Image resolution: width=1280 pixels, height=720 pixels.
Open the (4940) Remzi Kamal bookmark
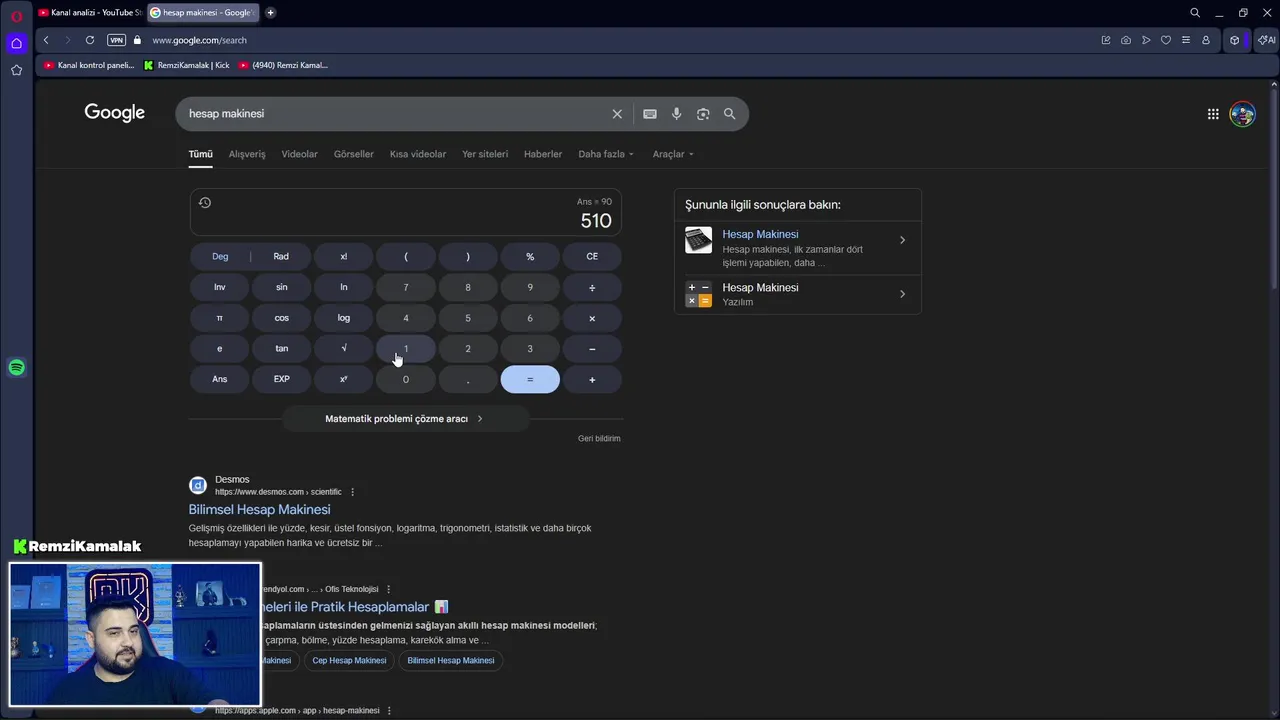click(x=283, y=65)
